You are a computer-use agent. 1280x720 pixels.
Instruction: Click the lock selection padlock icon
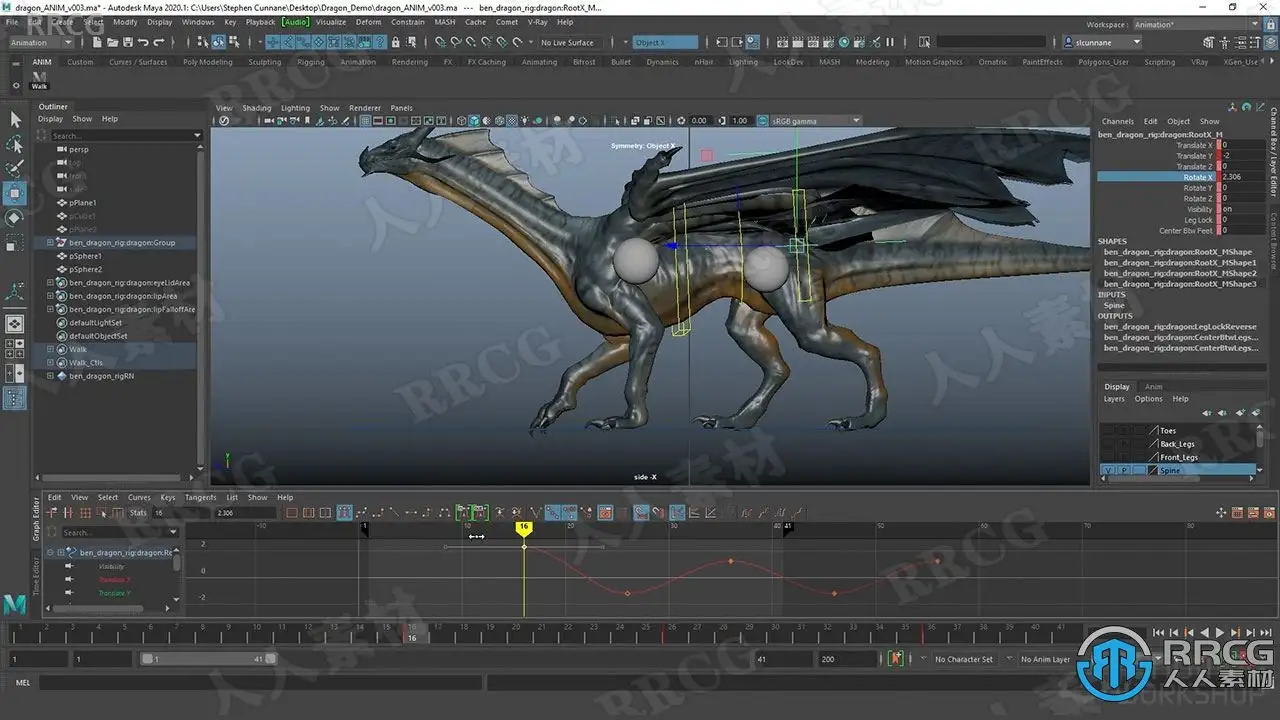396,42
